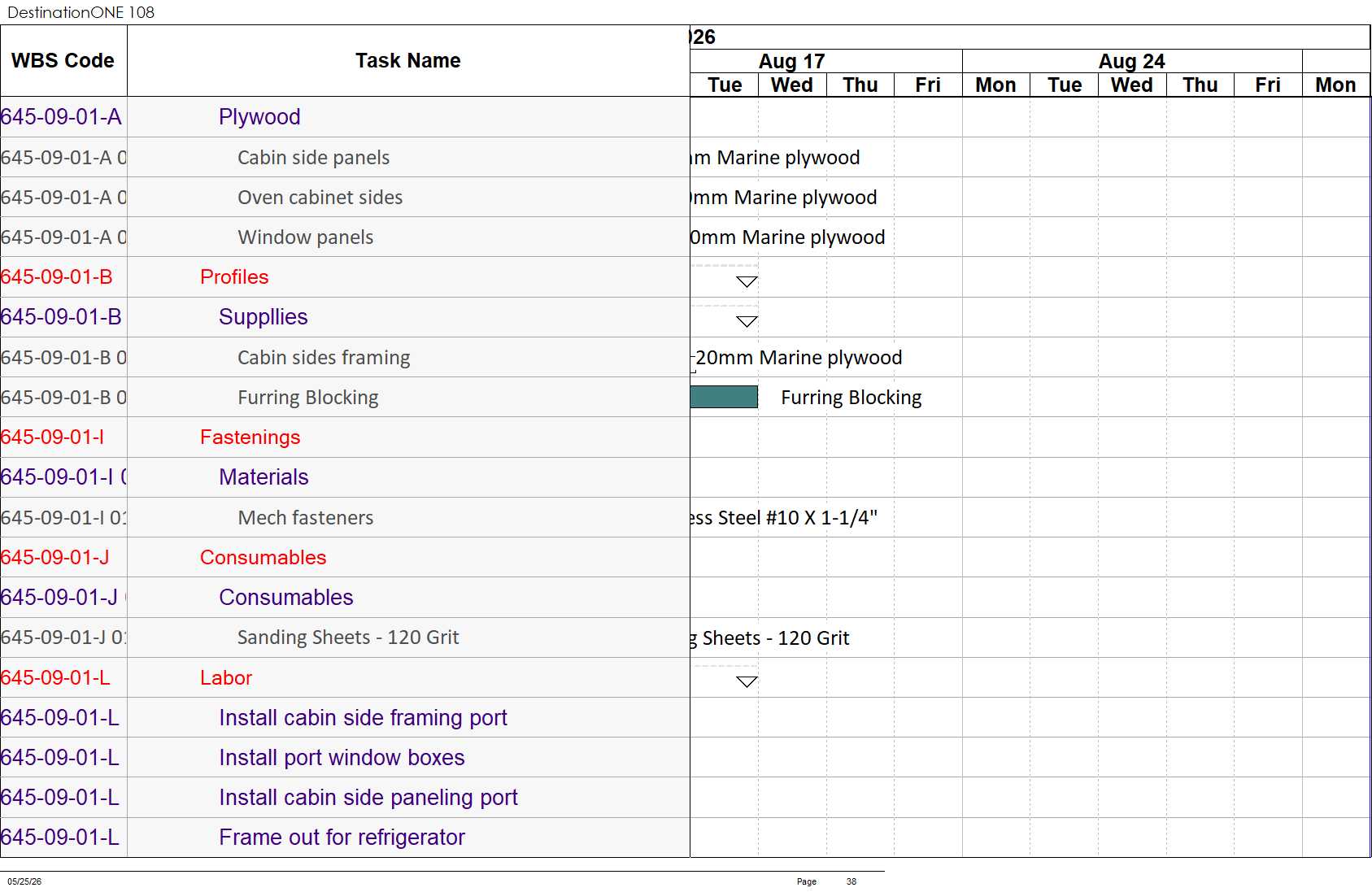Select the Window panels task

[305, 237]
